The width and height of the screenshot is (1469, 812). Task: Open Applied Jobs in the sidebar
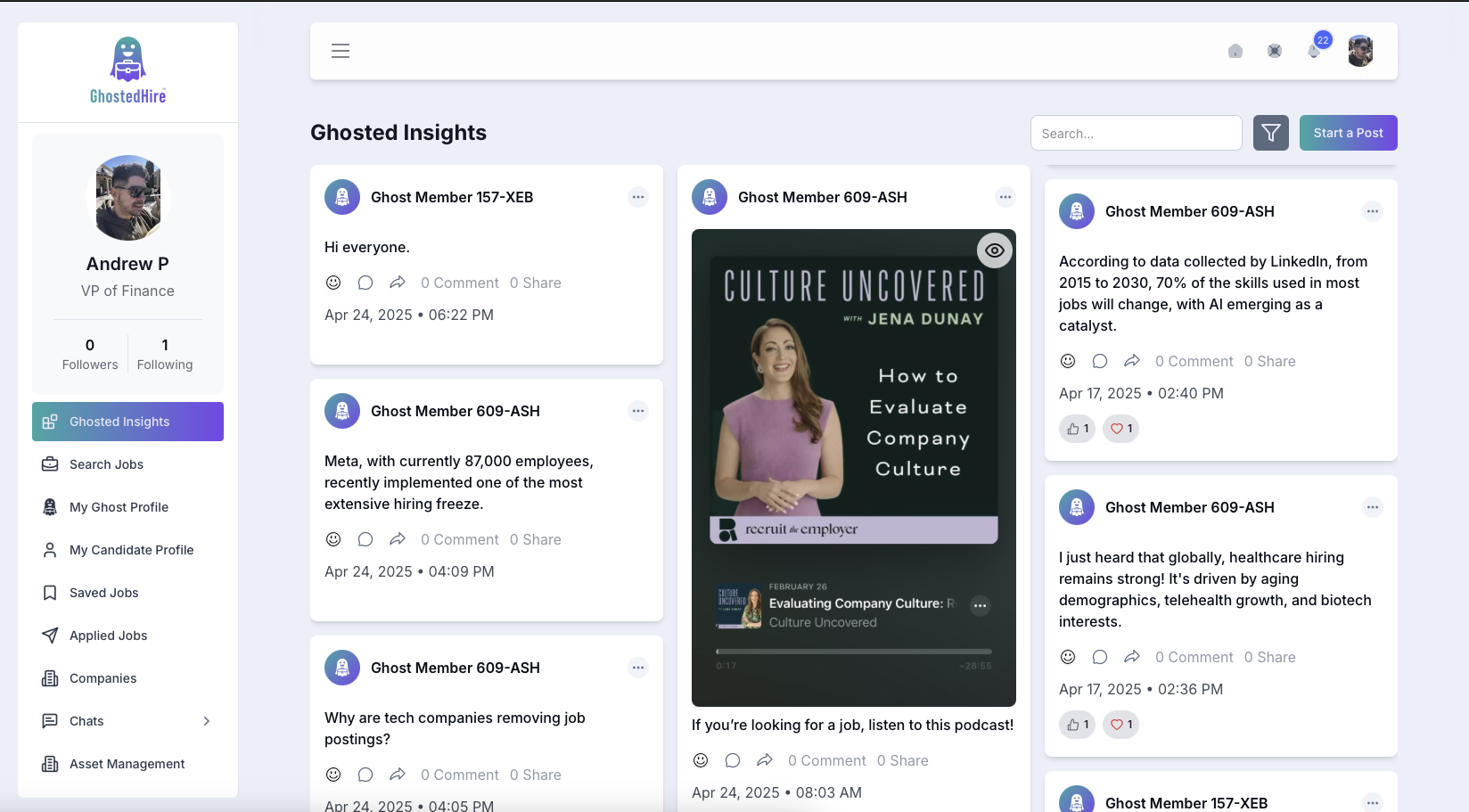127,636
